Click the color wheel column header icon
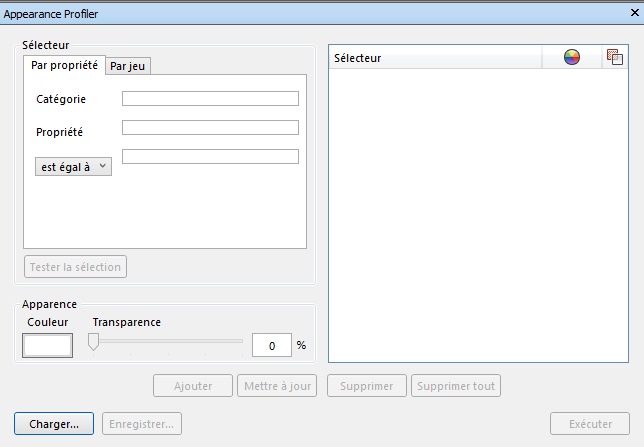644x447 pixels. pos(572,58)
